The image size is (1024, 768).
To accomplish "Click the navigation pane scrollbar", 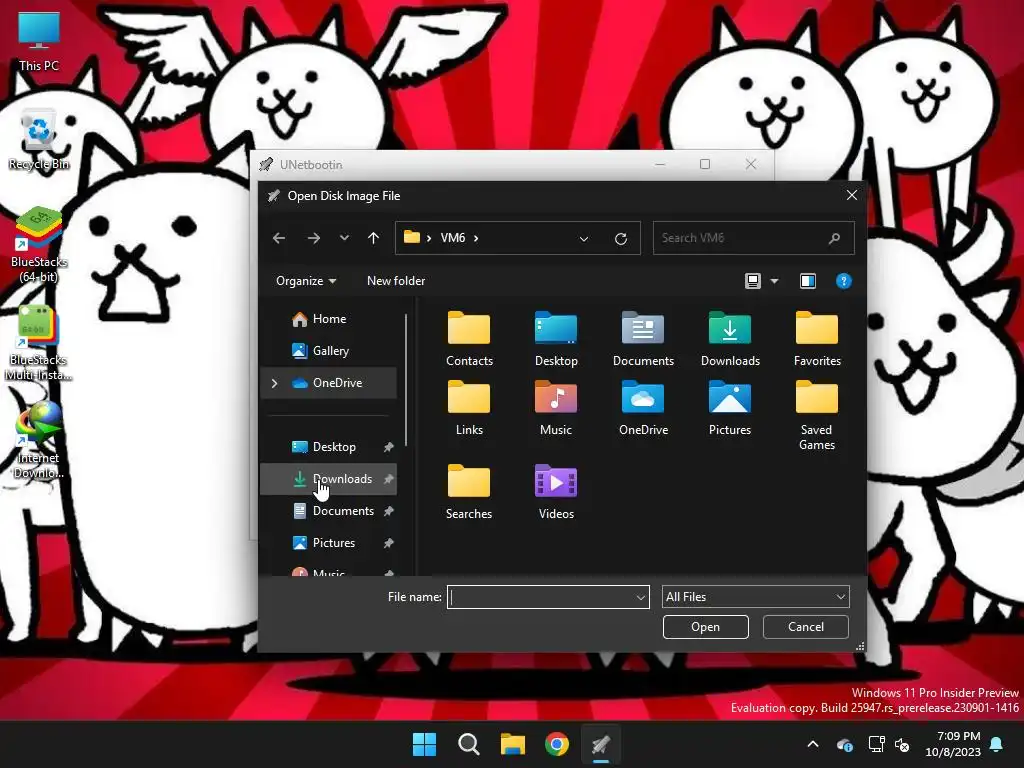I will (406, 380).
